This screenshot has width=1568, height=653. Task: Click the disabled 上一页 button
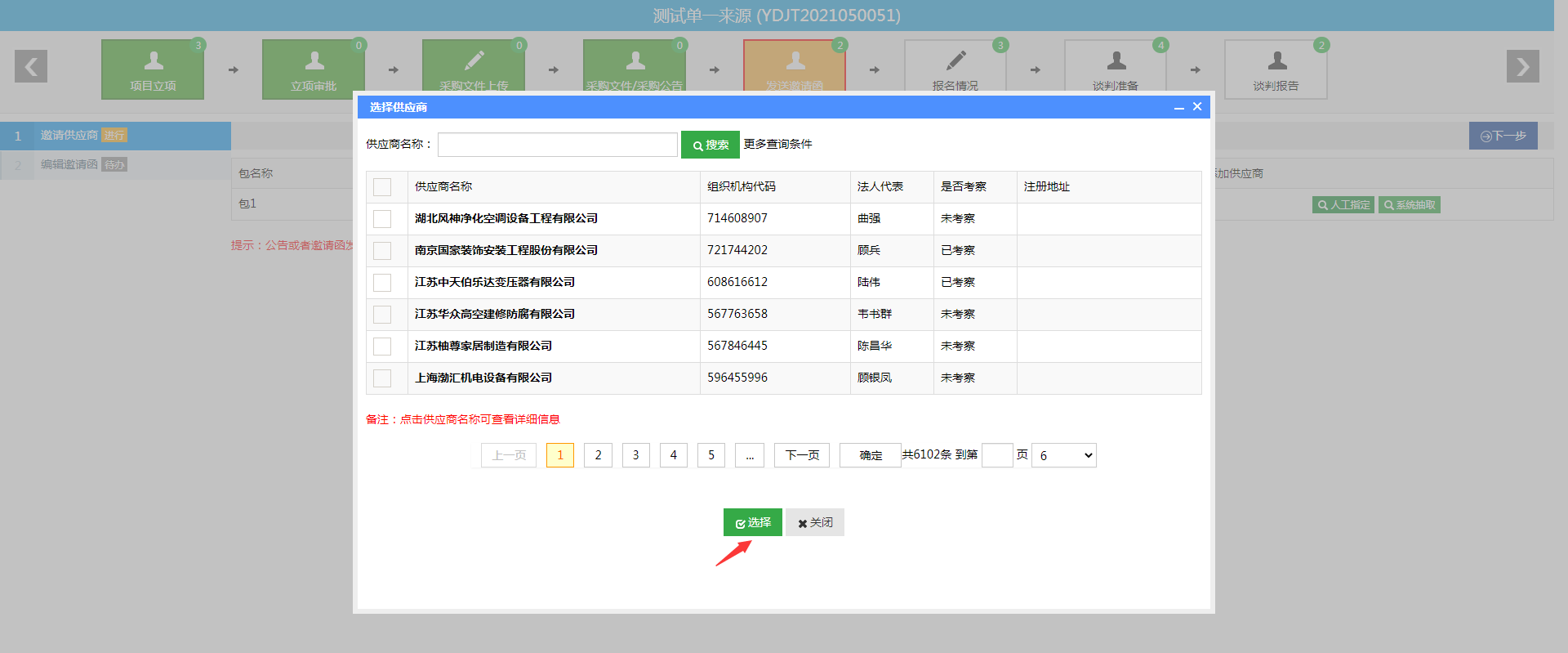tap(509, 455)
